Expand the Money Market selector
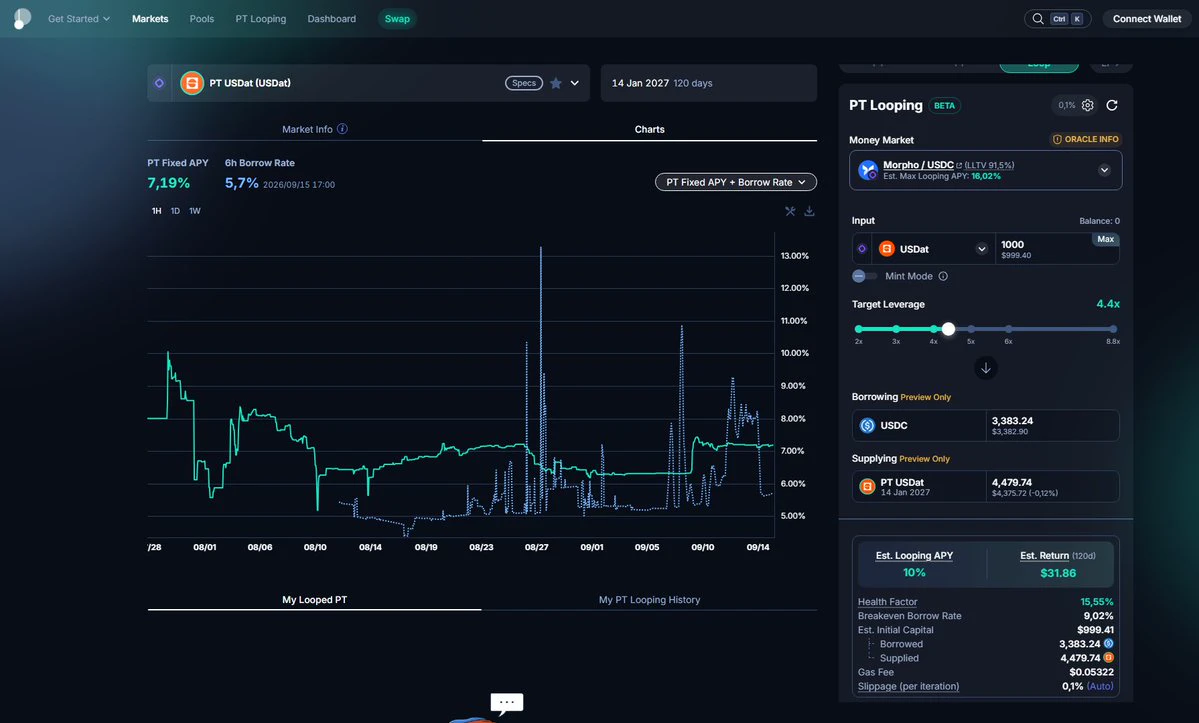 coord(1104,170)
